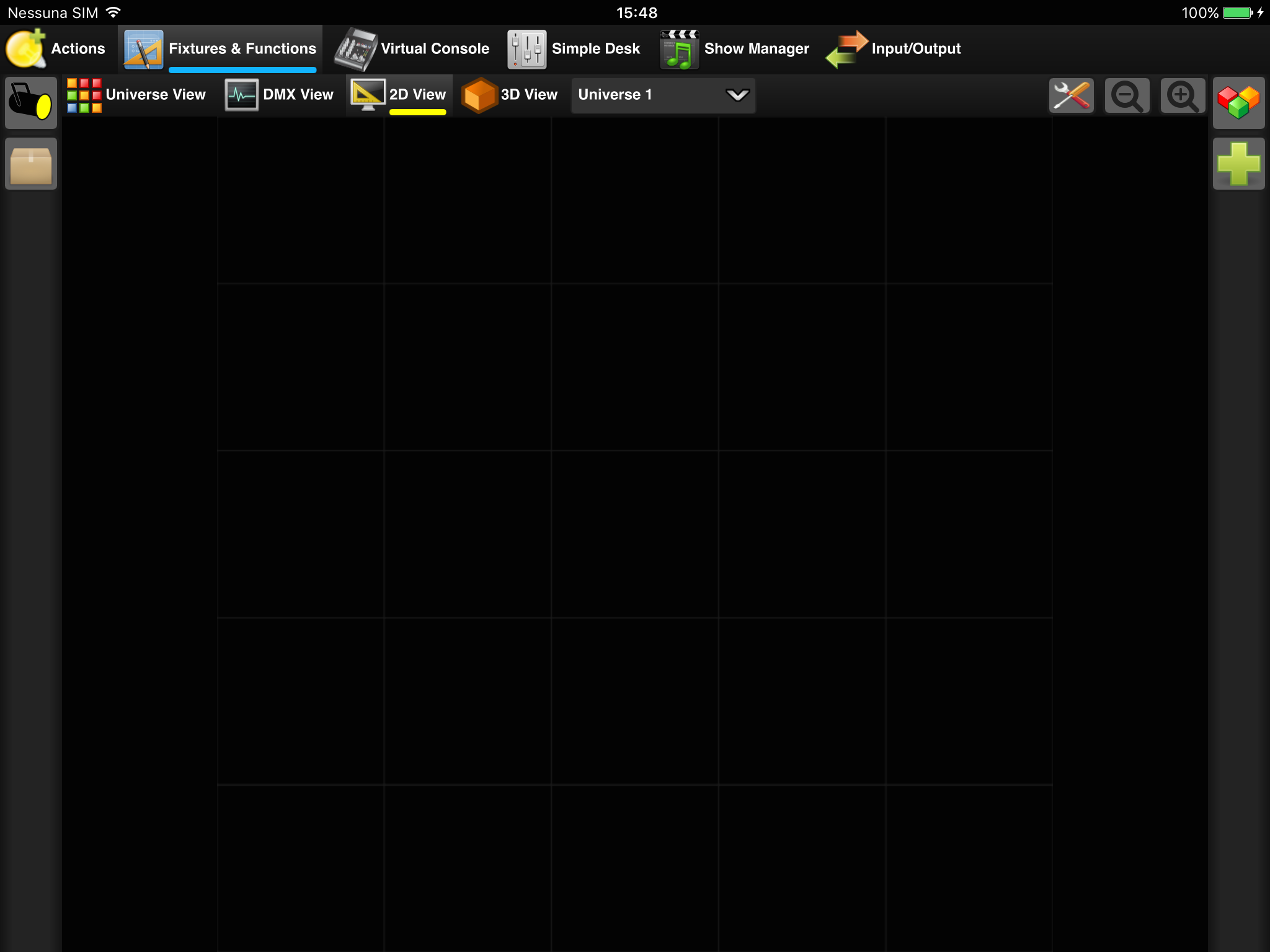
Task: Click the green plus add button
Action: pos(1238,164)
